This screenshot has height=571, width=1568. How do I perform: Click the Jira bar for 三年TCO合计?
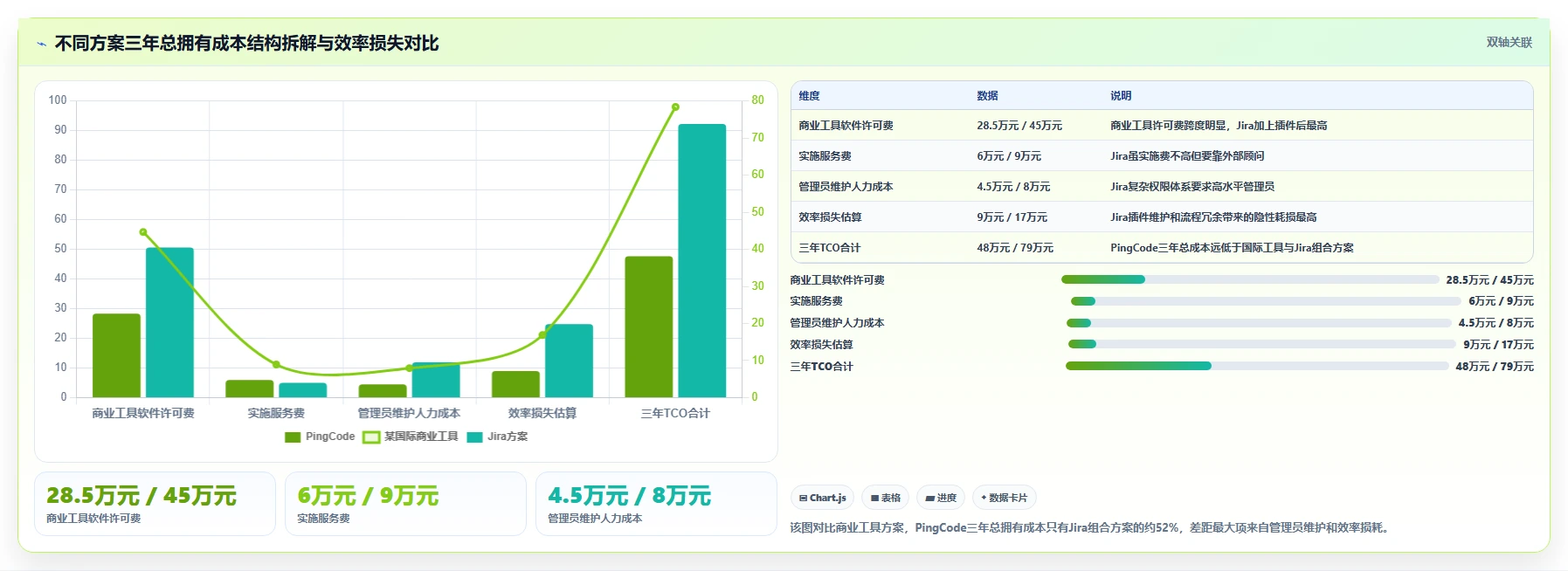(x=702, y=261)
